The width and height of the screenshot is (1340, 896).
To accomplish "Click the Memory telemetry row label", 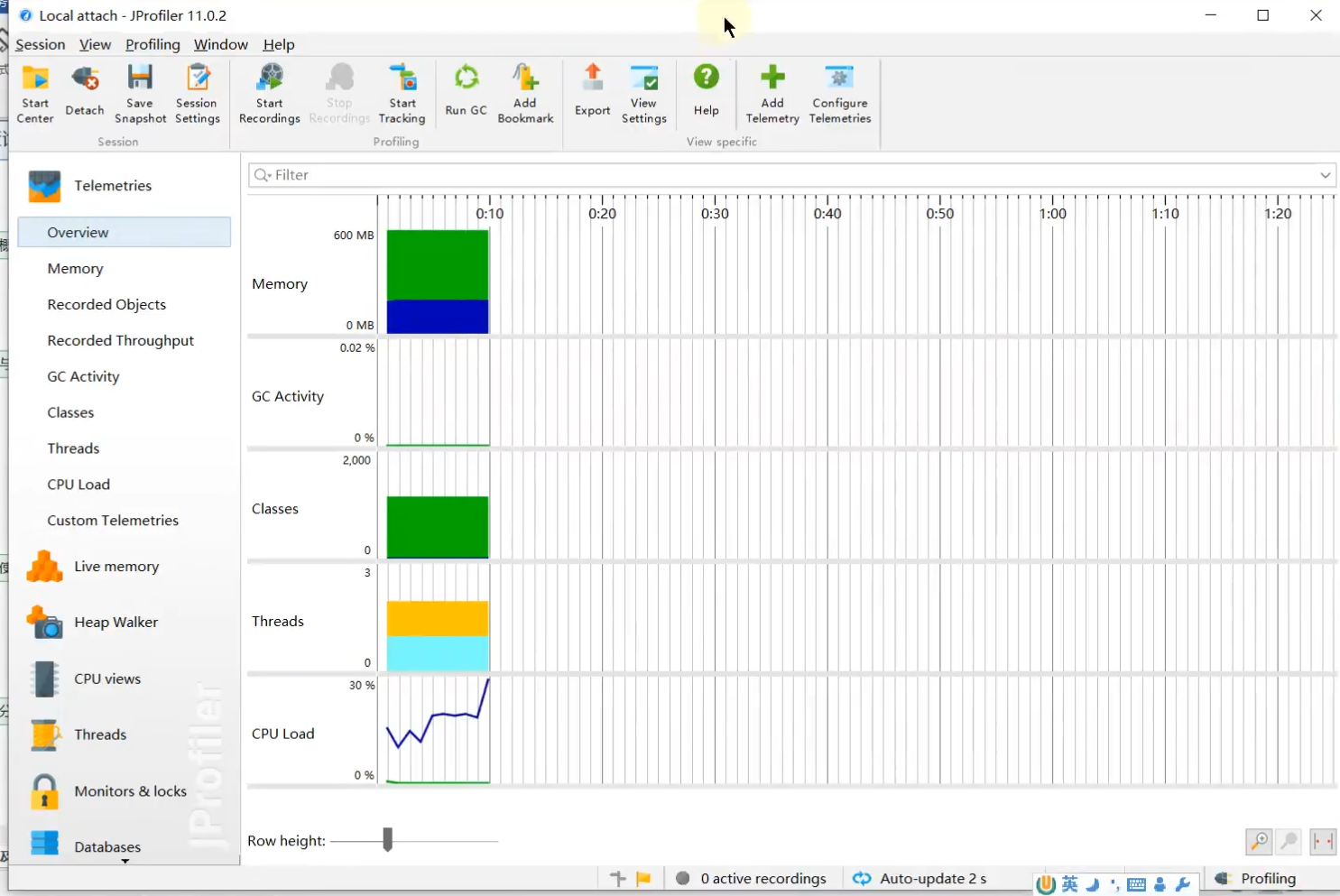I will click(x=280, y=284).
